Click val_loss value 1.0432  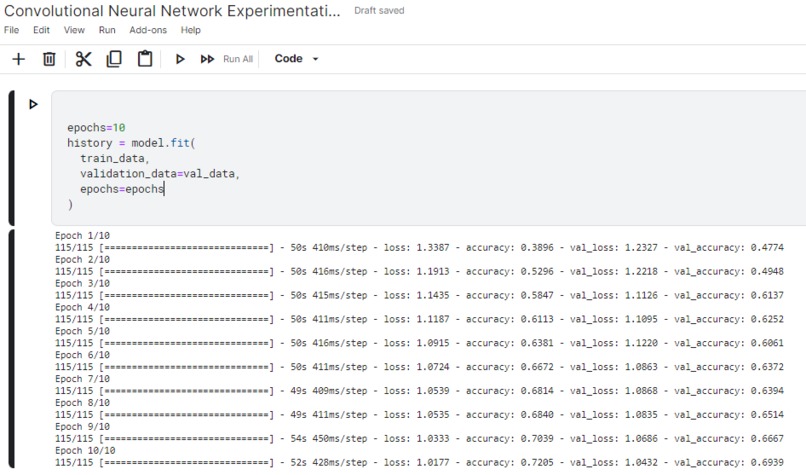tap(641, 463)
